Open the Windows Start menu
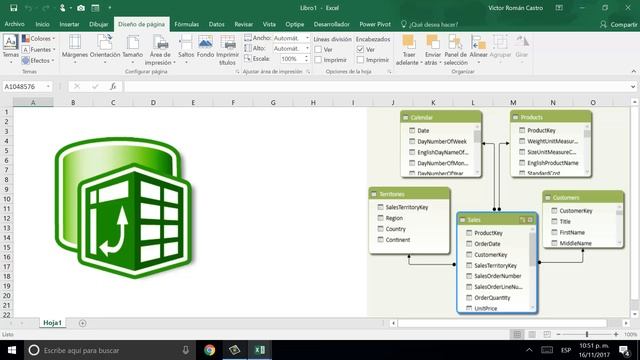 (12, 350)
